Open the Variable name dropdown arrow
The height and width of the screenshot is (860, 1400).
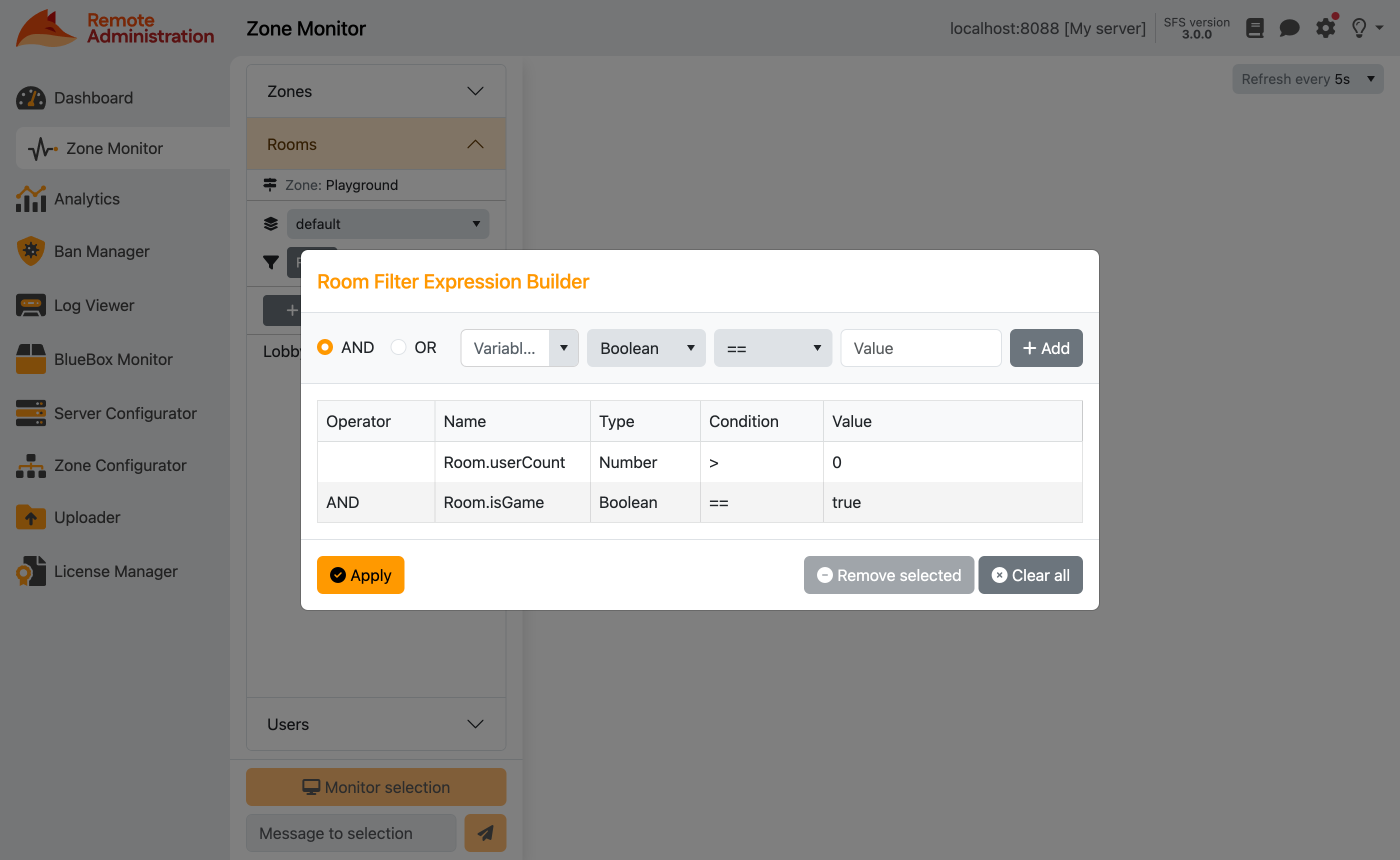pyautogui.click(x=563, y=348)
